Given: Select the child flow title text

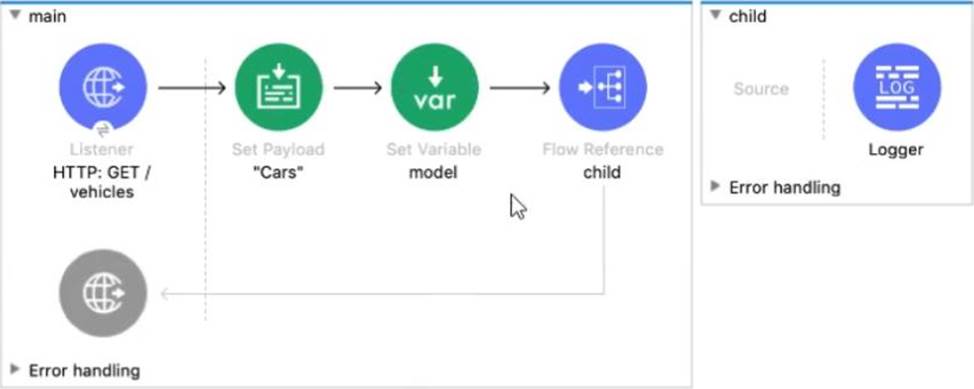Looking at the screenshot, I should point(748,16).
